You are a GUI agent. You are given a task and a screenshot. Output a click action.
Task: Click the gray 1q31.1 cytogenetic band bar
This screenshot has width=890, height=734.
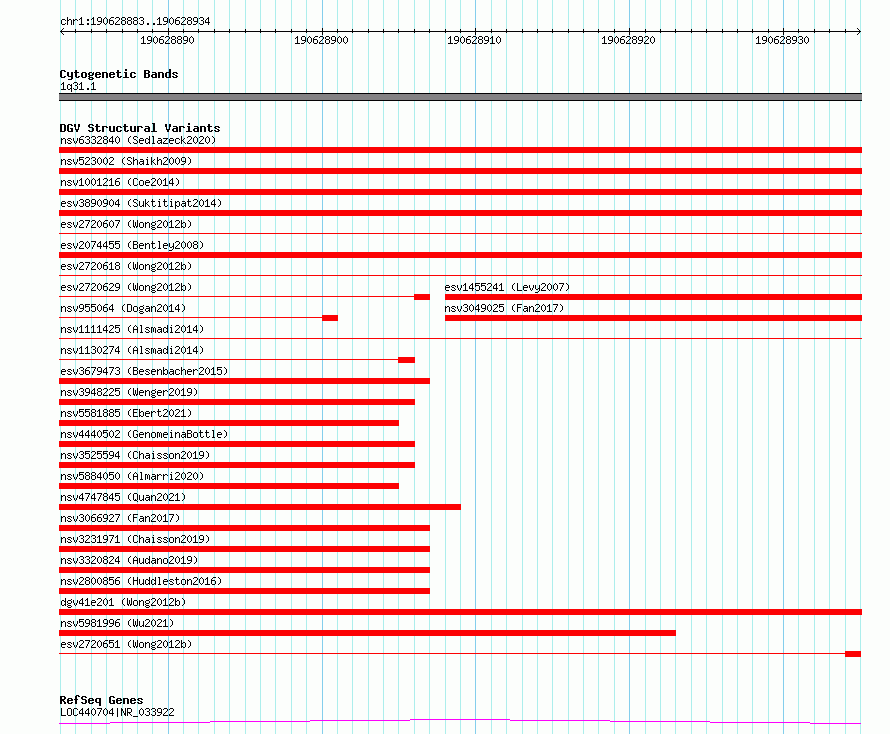coord(460,97)
